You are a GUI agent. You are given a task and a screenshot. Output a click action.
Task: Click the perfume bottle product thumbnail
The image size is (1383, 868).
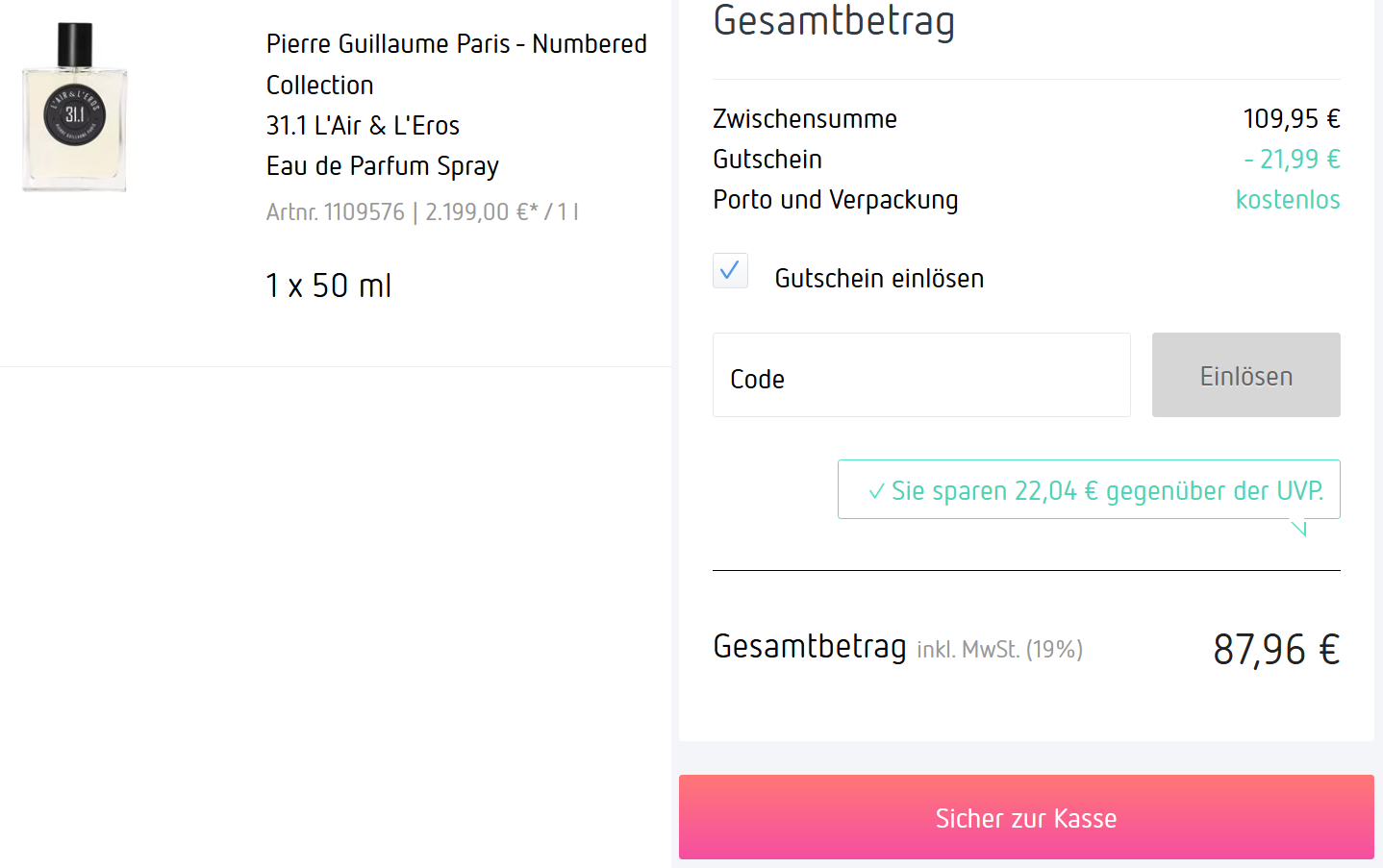coord(75,108)
